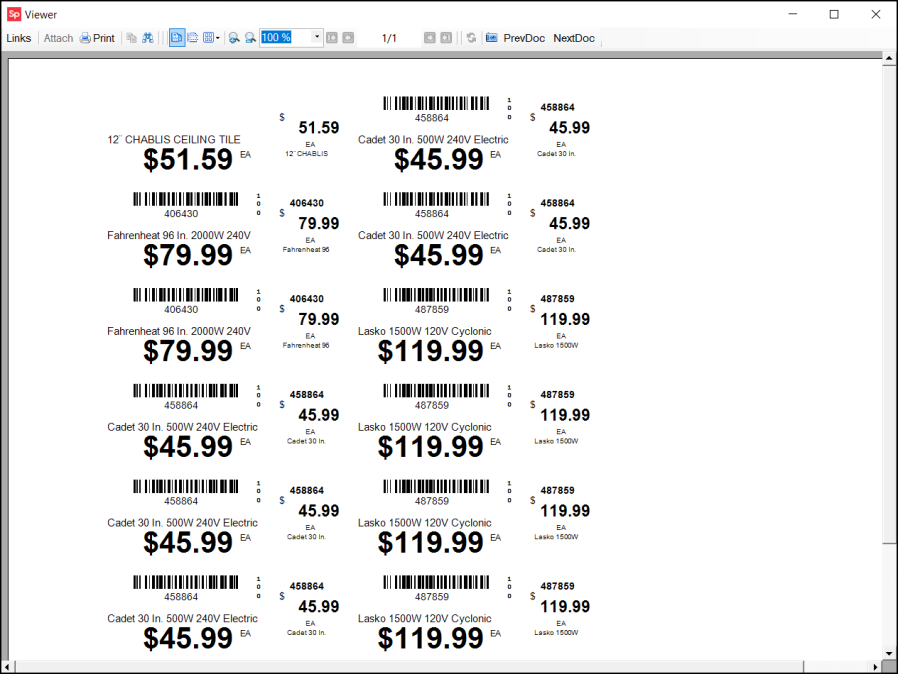Click the 1/1 page number field
The height and width of the screenshot is (674, 898).
click(389, 38)
